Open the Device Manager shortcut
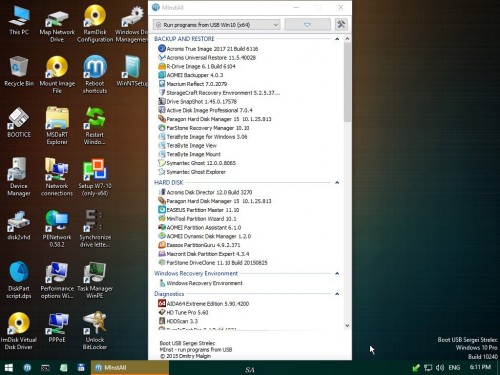 [19, 177]
